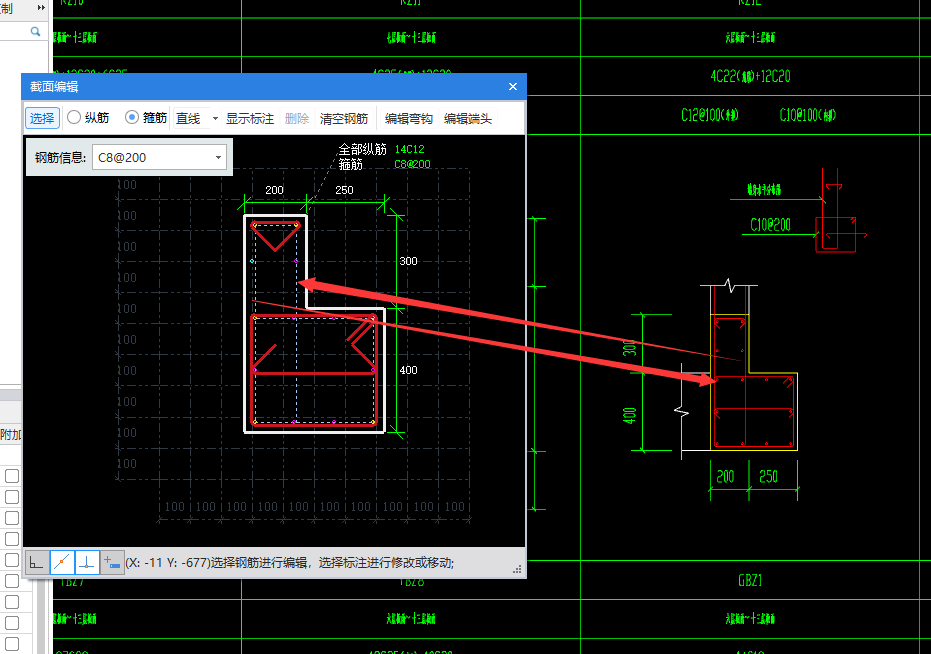931x654 pixels.
Task: Click the 选择 button in the section editor
Action: pyautogui.click(x=42, y=118)
